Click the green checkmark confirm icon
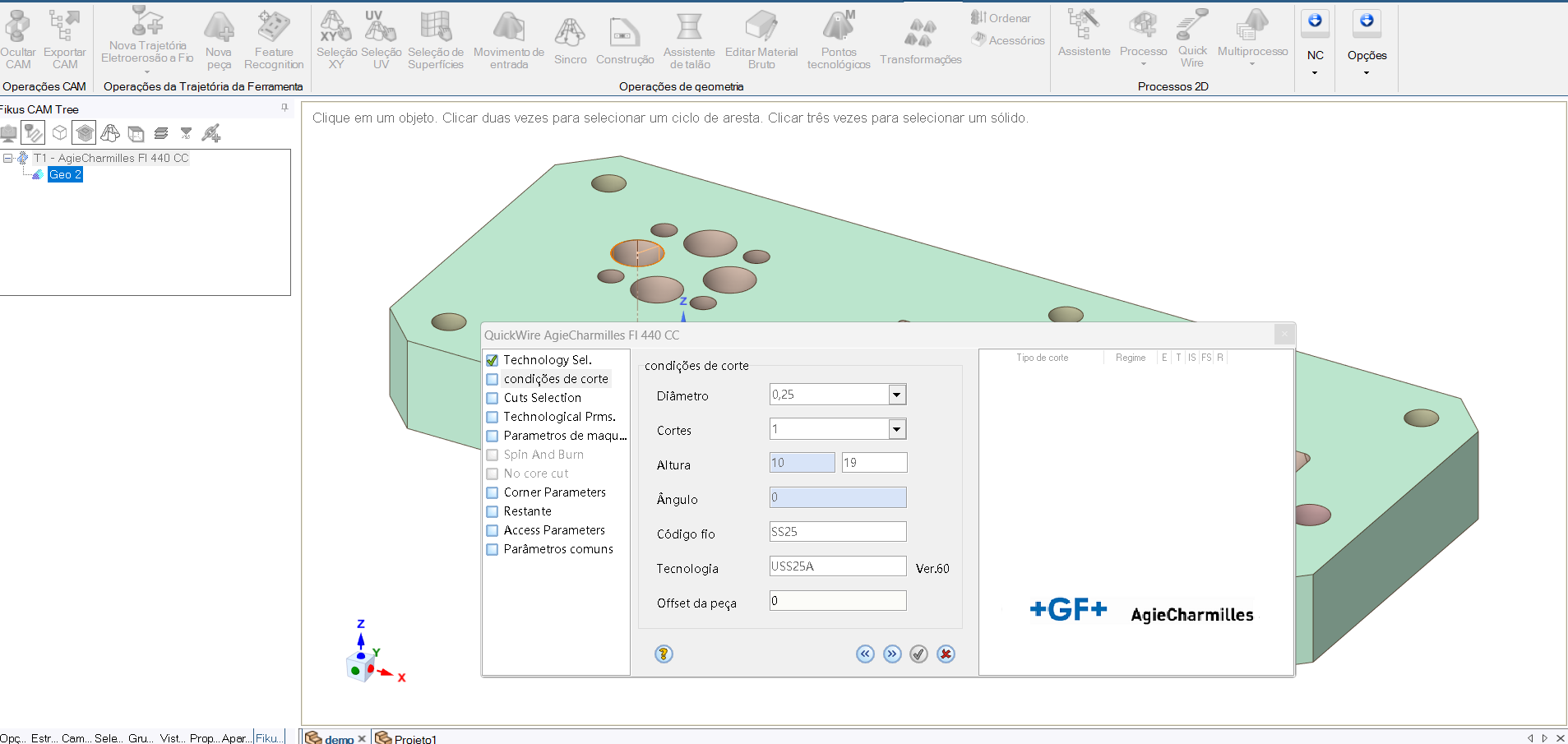 (918, 654)
